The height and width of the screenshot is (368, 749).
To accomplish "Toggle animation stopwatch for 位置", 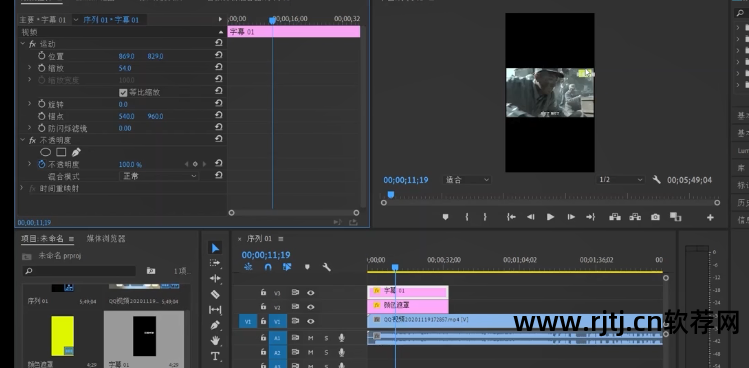I will point(42,56).
